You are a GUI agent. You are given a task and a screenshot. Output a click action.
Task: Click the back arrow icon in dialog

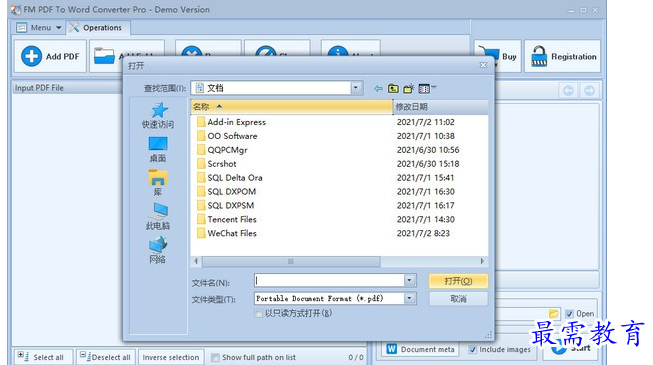[378, 88]
